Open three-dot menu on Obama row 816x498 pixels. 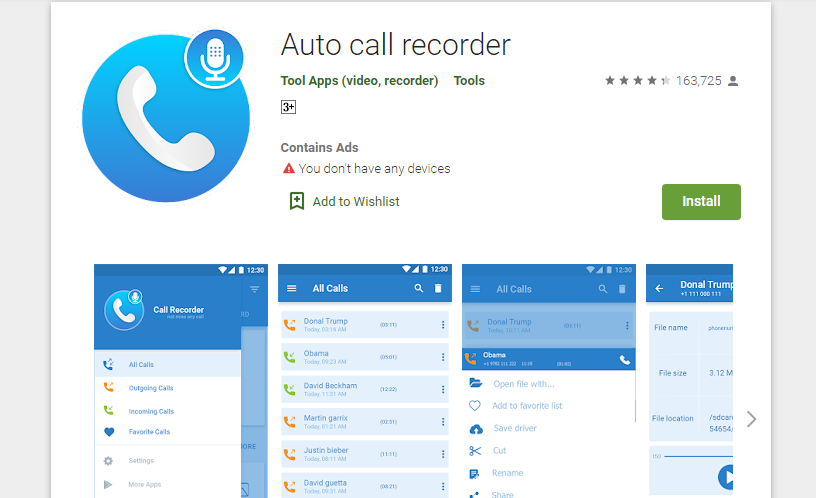coord(443,357)
